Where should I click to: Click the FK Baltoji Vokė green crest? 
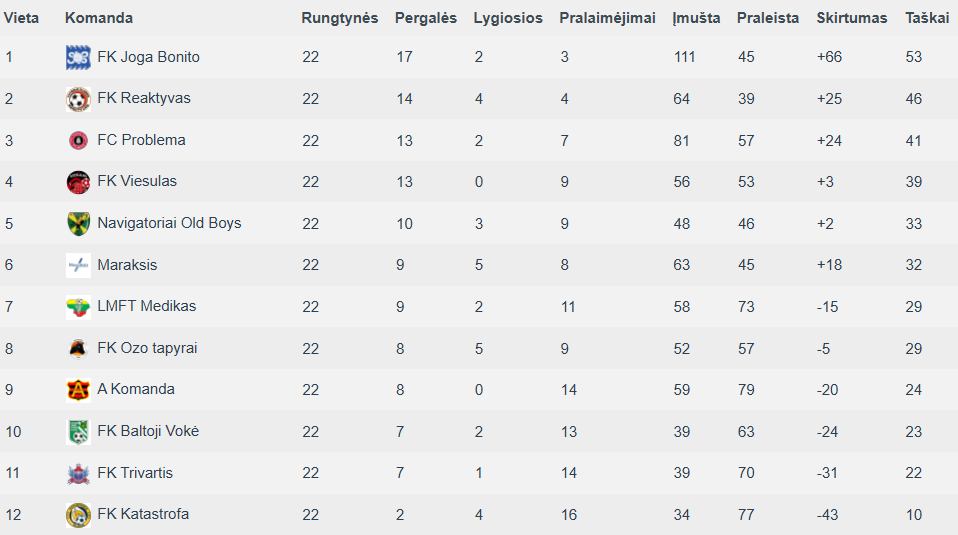(78, 431)
